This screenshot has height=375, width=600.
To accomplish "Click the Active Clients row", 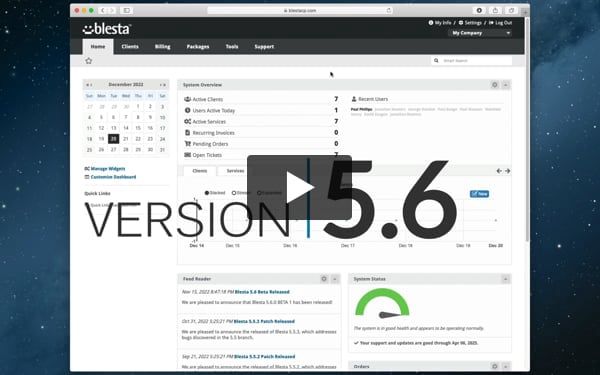I will click(x=261, y=99).
